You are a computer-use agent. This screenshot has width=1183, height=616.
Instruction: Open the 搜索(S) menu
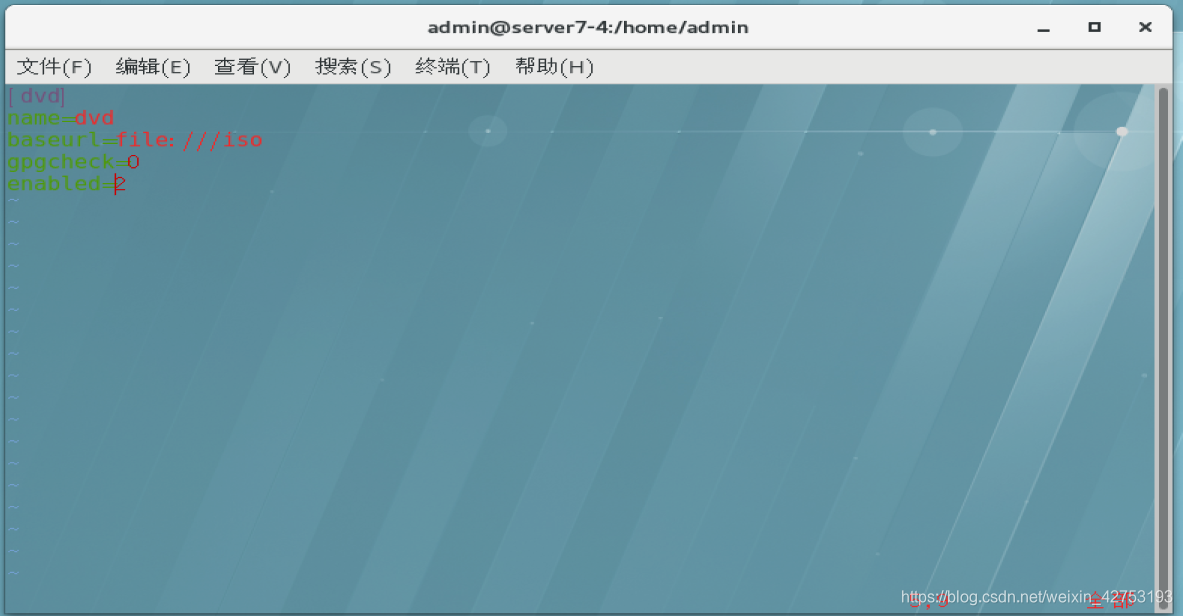(353, 67)
